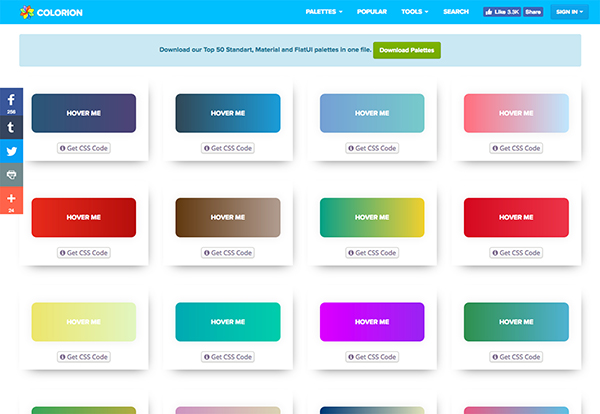This screenshot has height=414, width=600.
Task: Open the Tools dropdown menu
Action: point(415,12)
